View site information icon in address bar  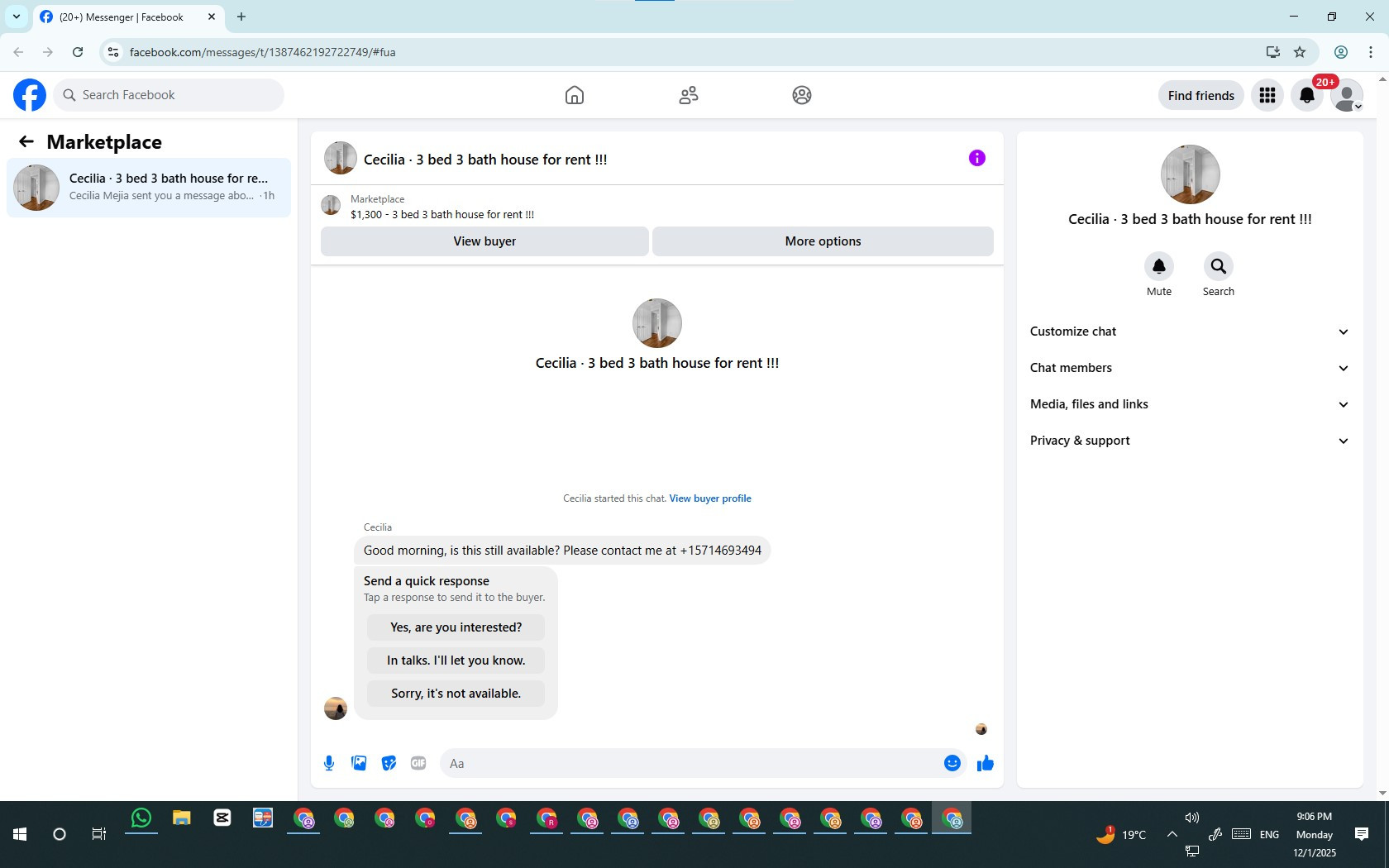pos(113,52)
